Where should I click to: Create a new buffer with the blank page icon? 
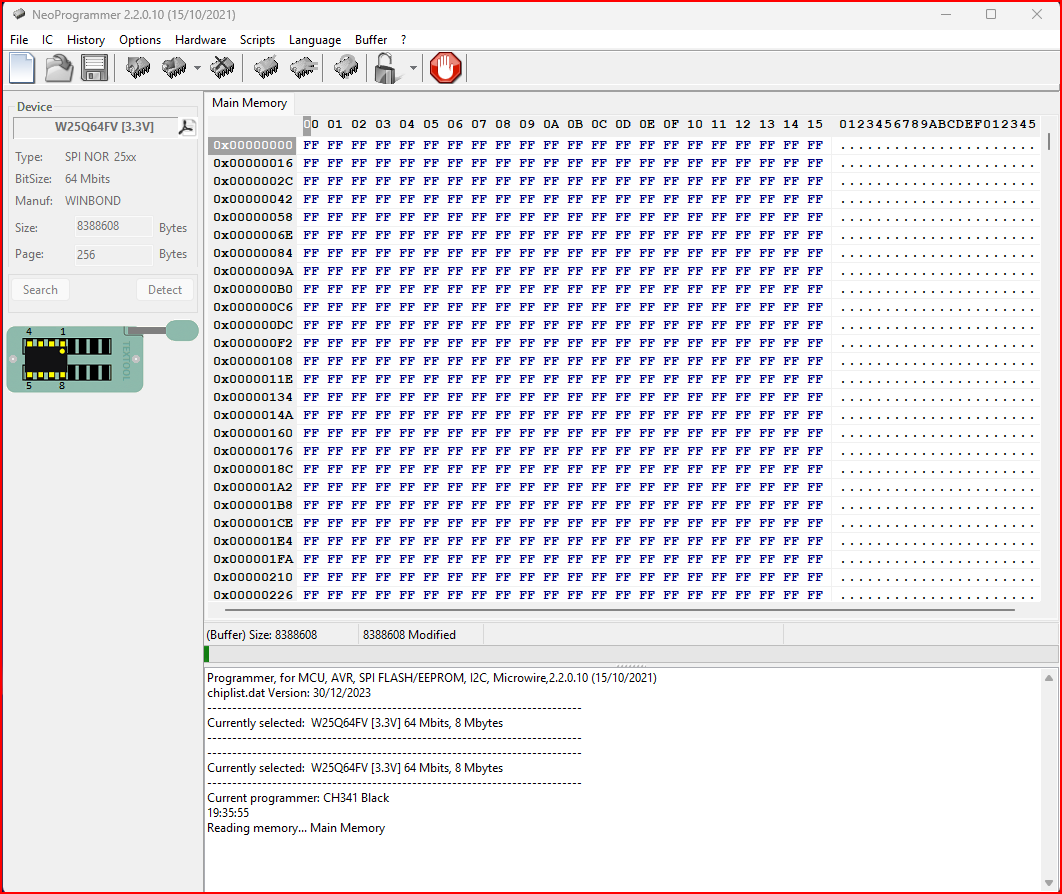coord(21,68)
